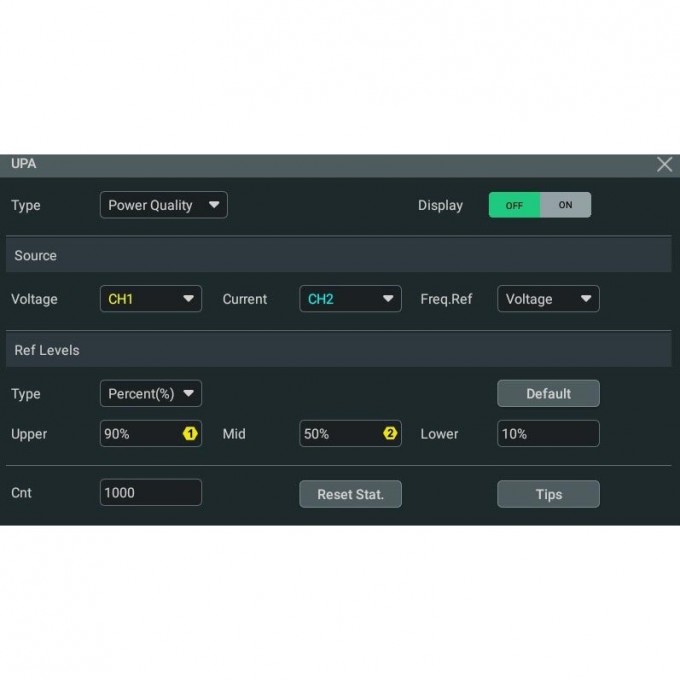This screenshot has height=680, width=680.
Task: Select the Lower 10% input field
Action: 548,434
